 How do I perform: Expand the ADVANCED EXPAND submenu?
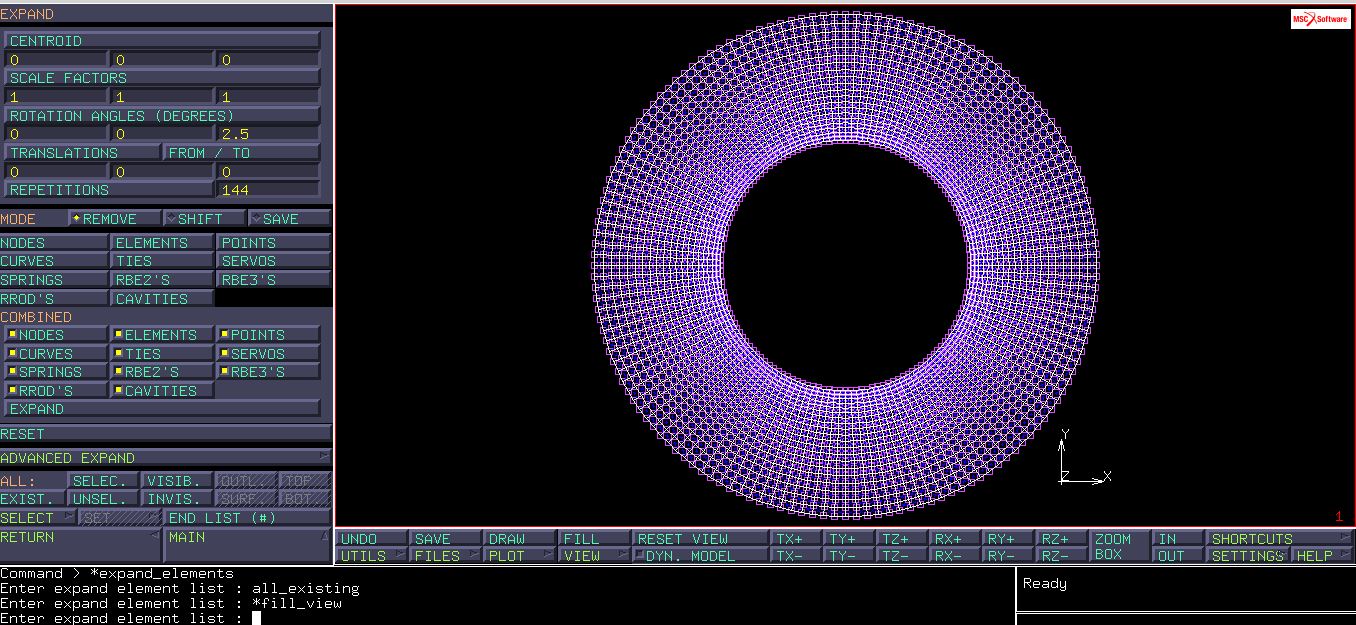tap(165, 458)
